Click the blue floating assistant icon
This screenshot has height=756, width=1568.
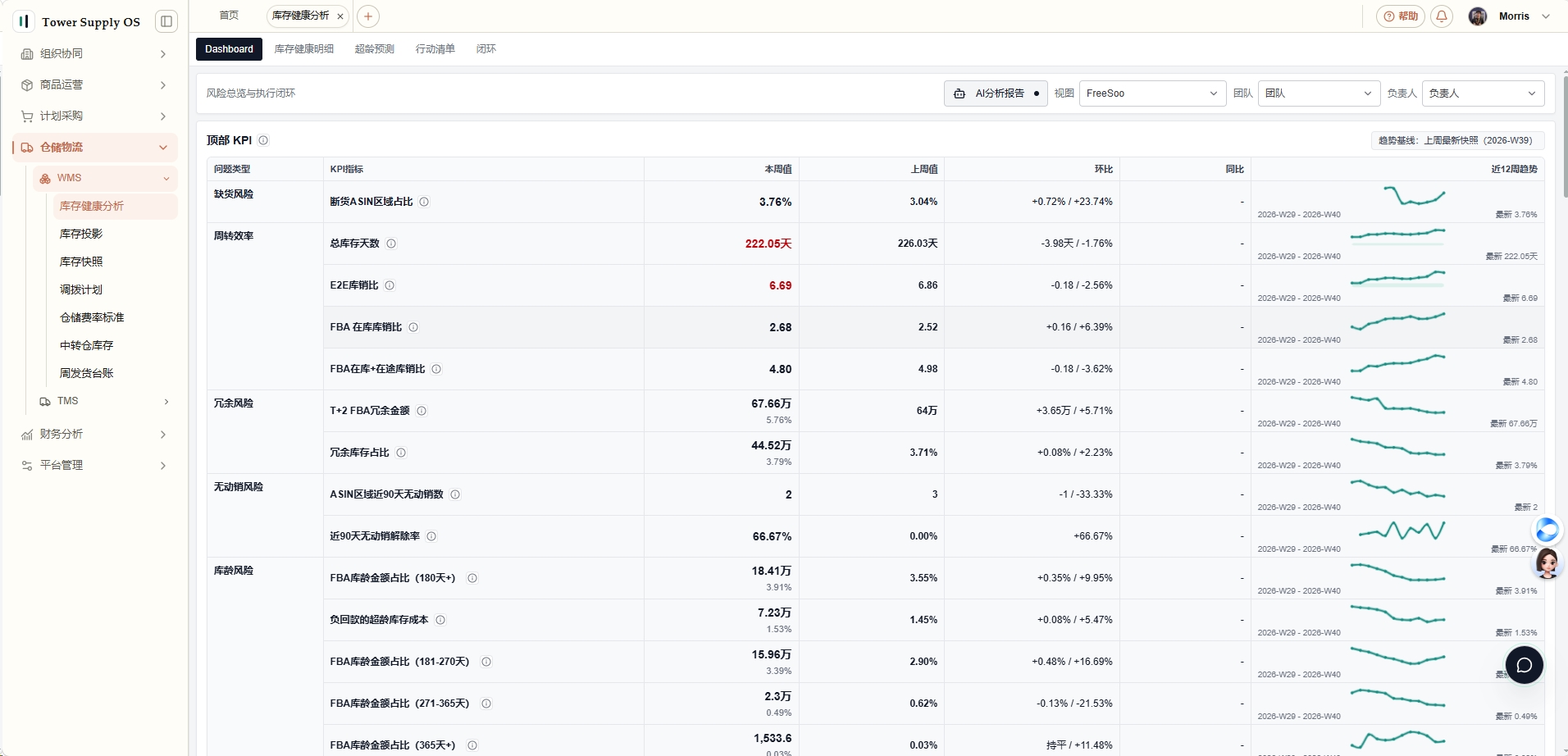click(x=1547, y=531)
